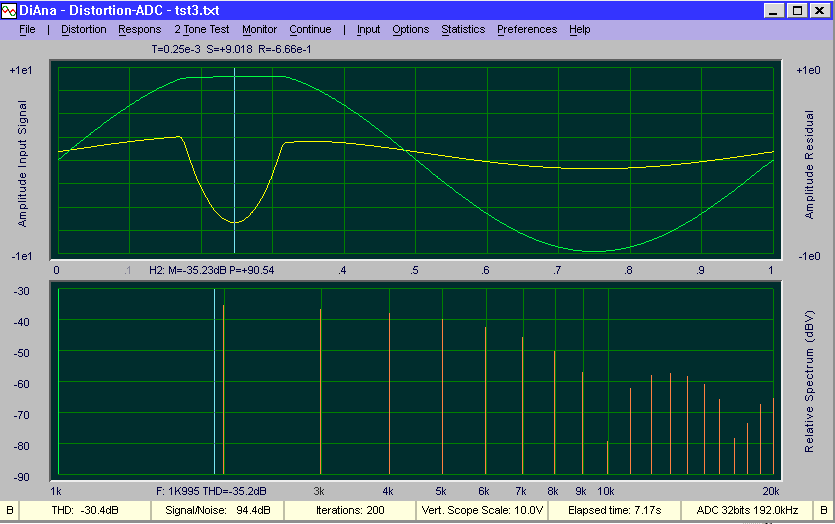Click the THD -30.4dB status field
The image size is (835, 524).
pos(85,510)
